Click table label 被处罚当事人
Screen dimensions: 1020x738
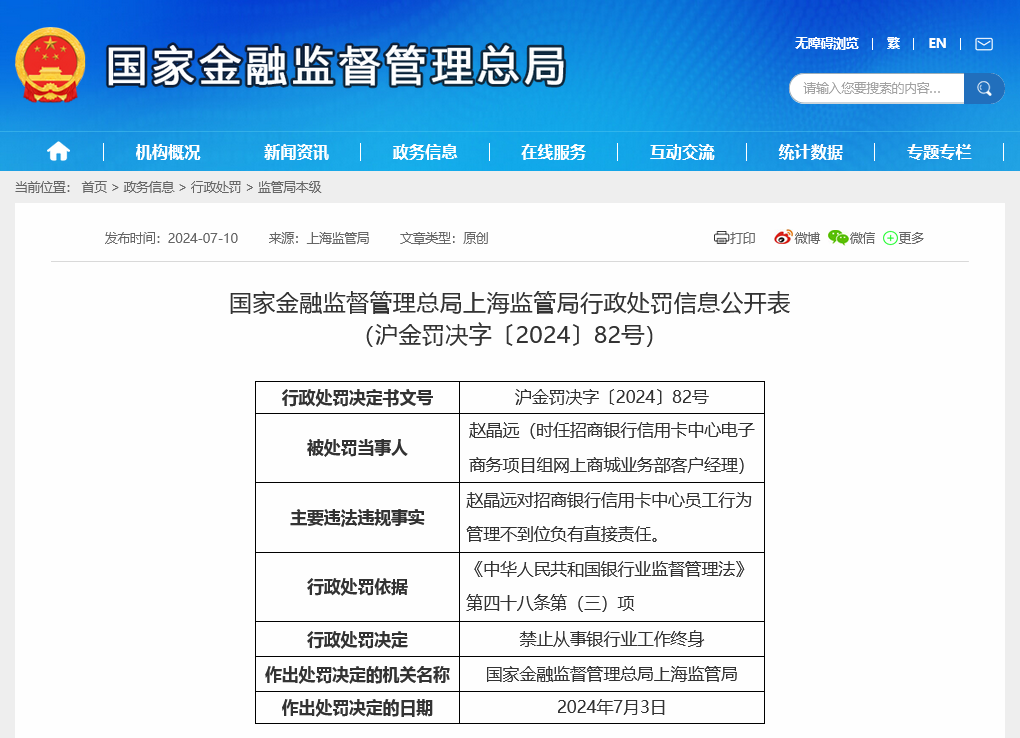tap(357, 448)
